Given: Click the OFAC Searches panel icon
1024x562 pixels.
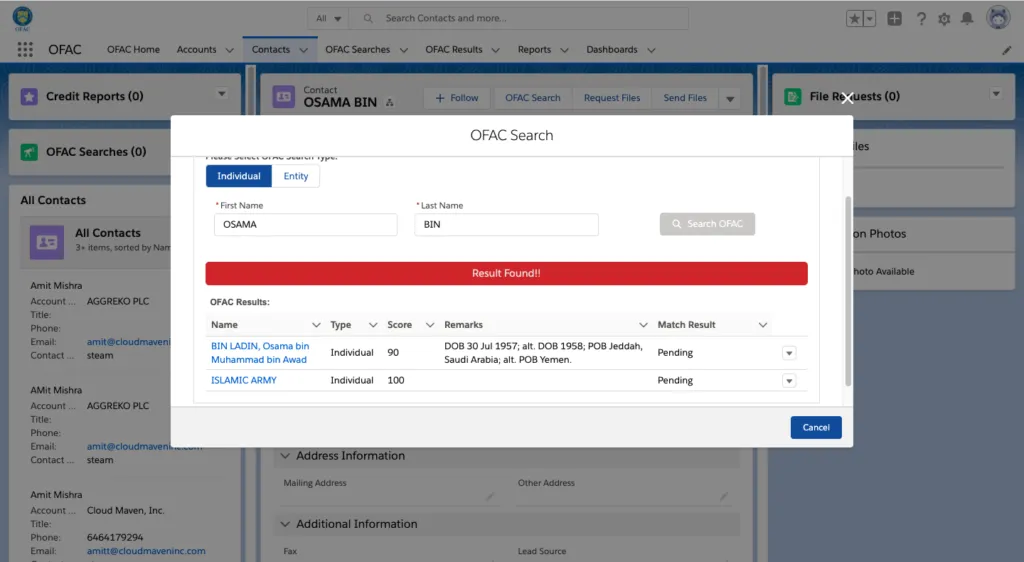Looking at the screenshot, I should click(x=29, y=152).
